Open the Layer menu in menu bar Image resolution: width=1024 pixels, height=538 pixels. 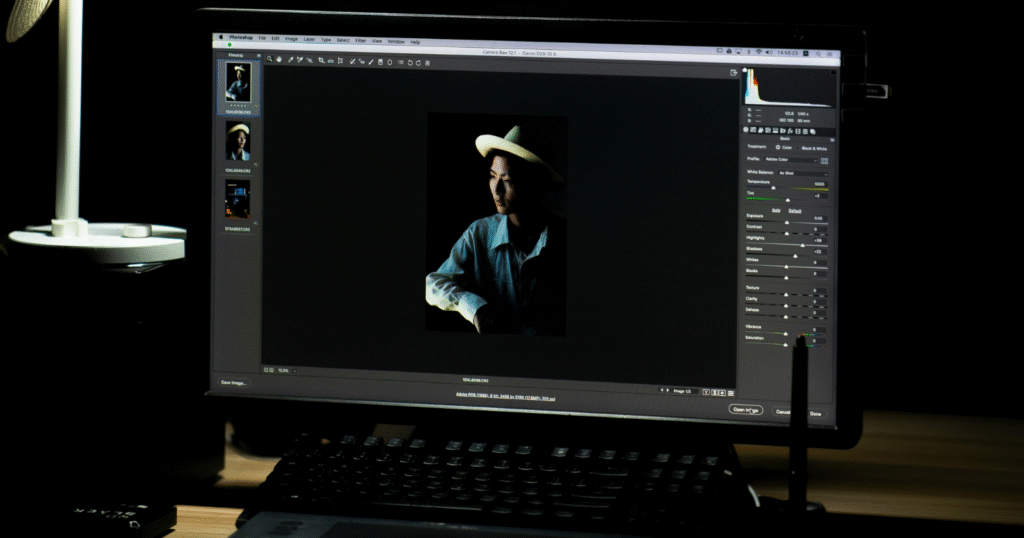(309, 39)
